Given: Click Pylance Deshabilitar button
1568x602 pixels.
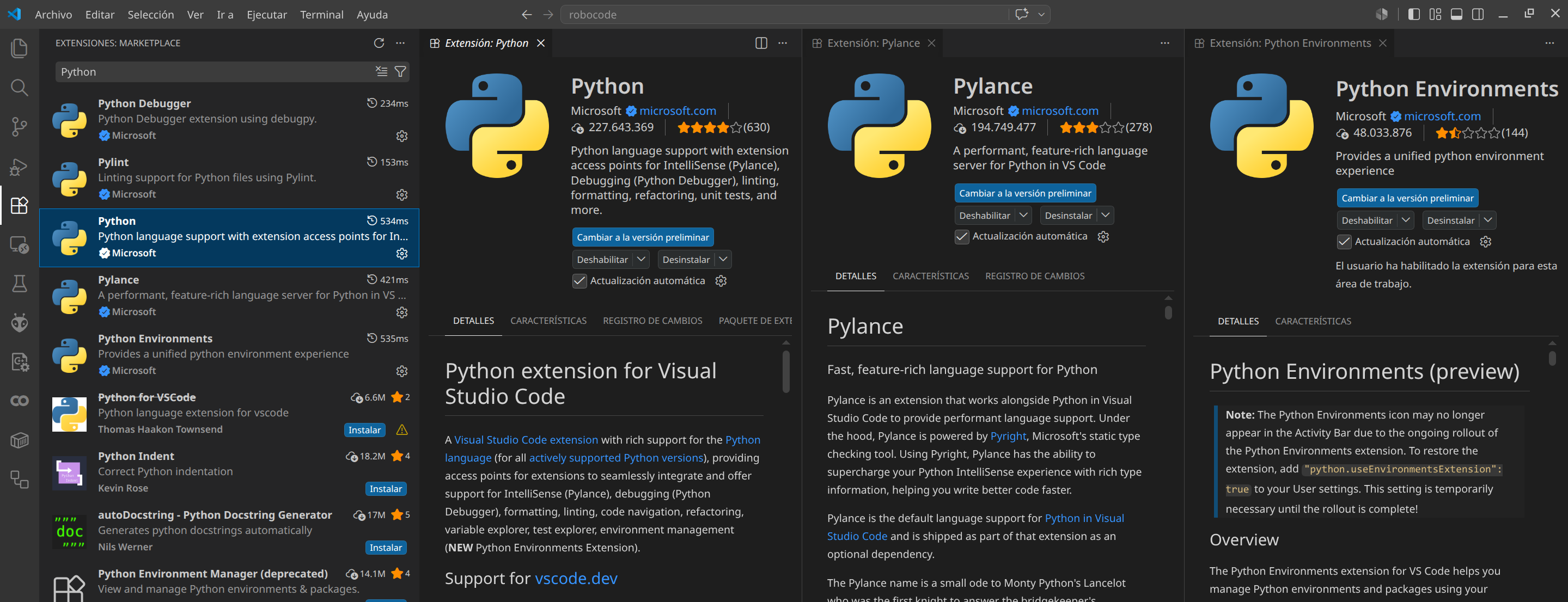Looking at the screenshot, I should (984, 214).
